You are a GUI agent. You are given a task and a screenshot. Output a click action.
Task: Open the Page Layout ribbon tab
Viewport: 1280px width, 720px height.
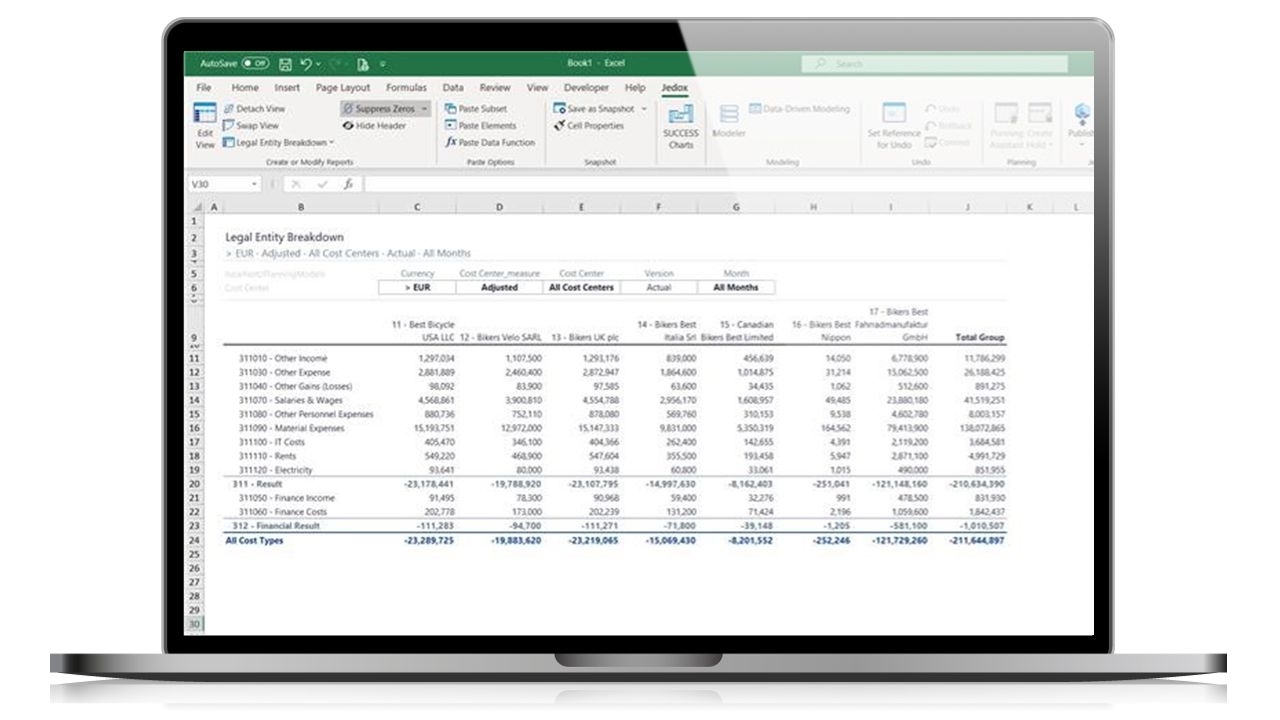342,88
